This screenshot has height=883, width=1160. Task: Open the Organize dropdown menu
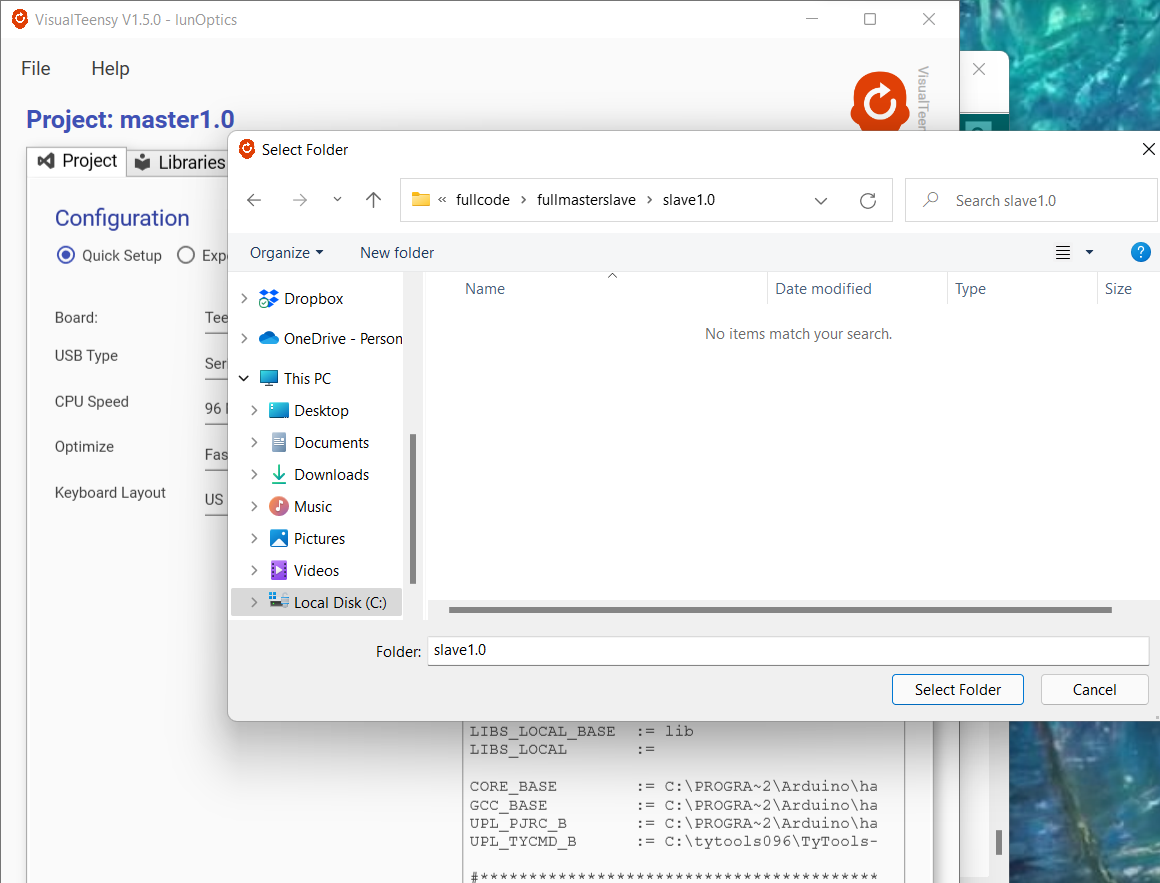[285, 252]
